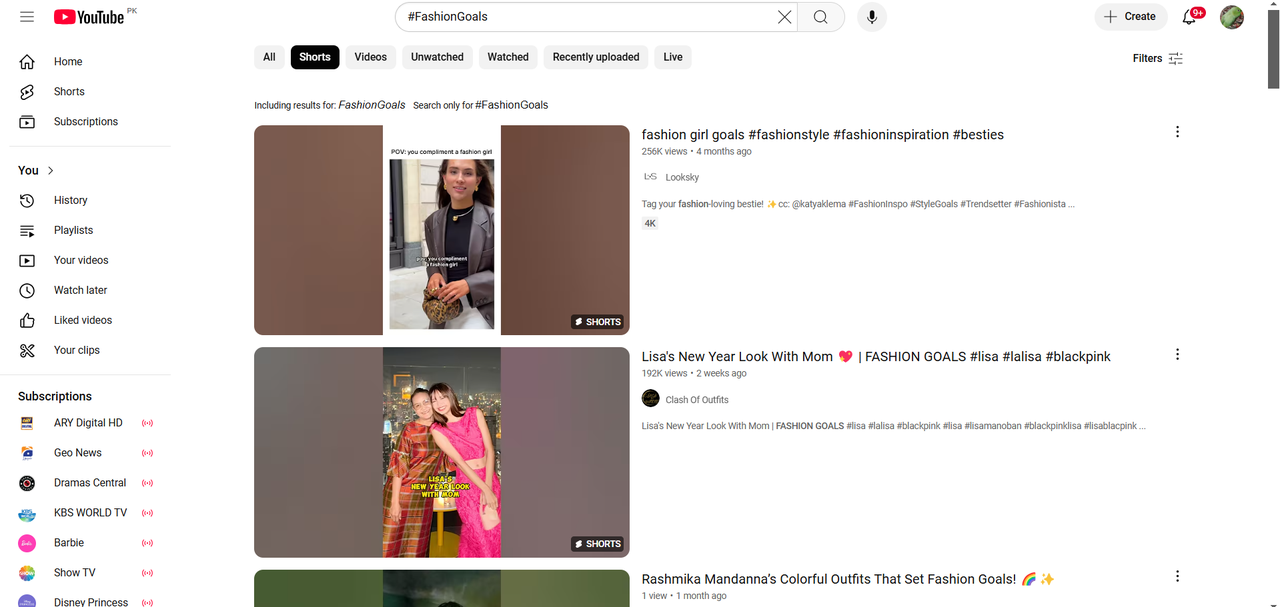Open more options for Rashmika Mandanna video
Viewport: 1280px width, 607px height.
(x=1177, y=576)
